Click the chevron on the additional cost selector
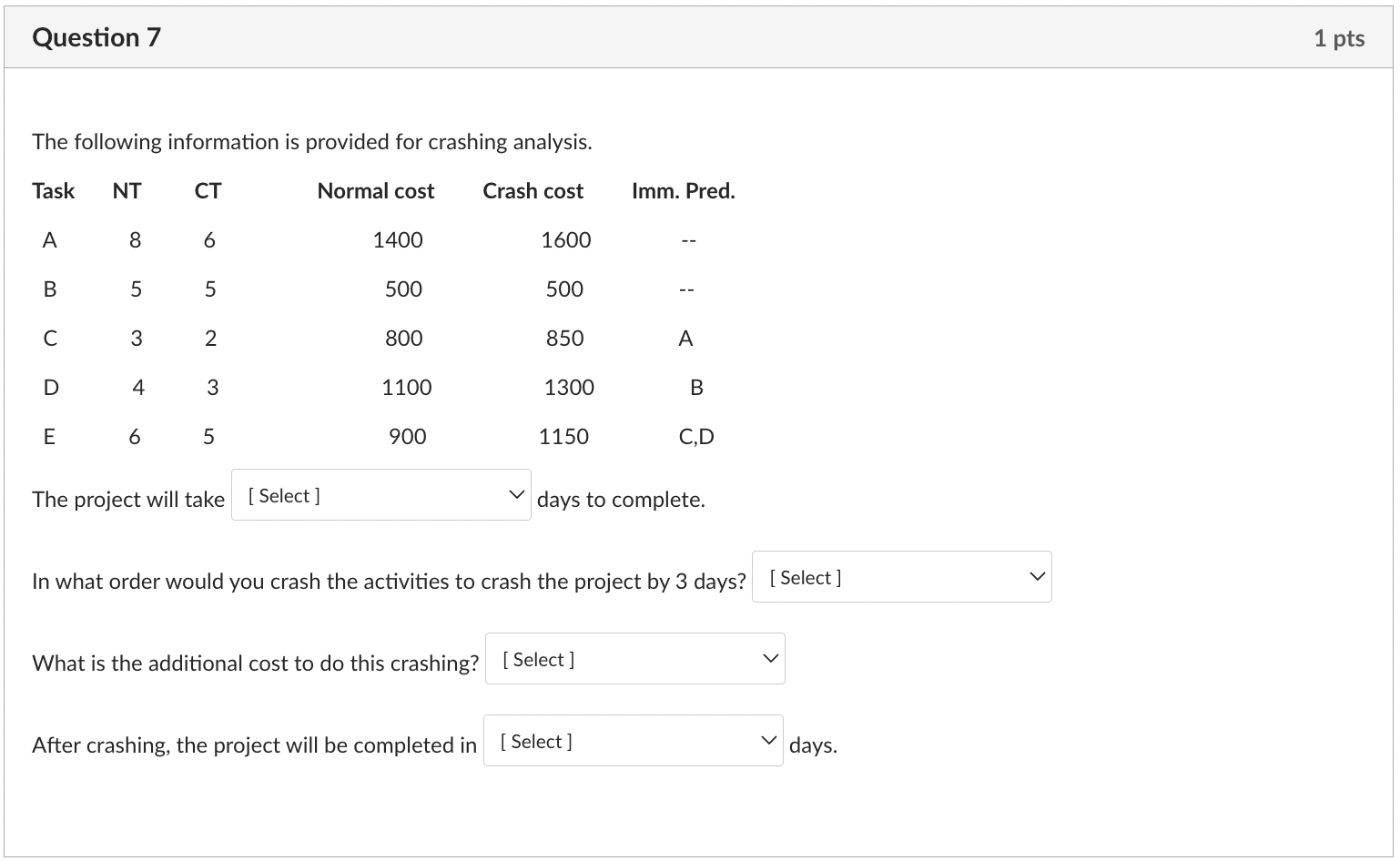Screen dimensions: 1400x861 768,657
